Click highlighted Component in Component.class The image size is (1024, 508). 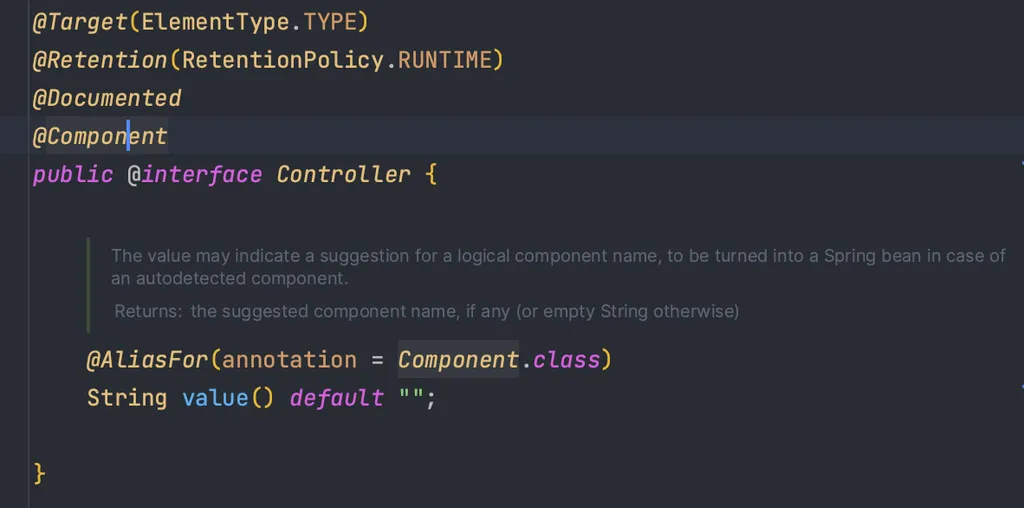[458, 360]
